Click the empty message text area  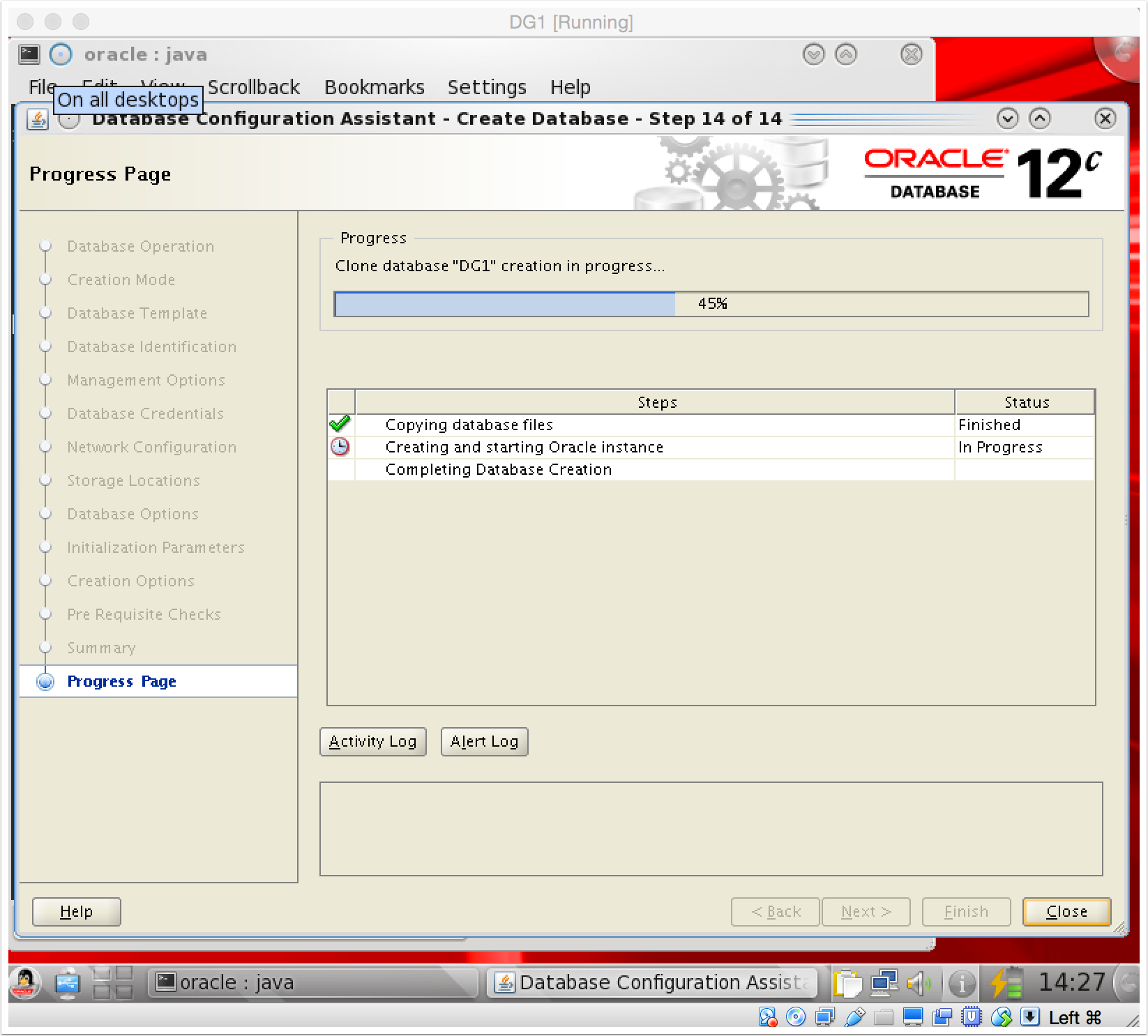pyautogui.click(x=711, y=829)
